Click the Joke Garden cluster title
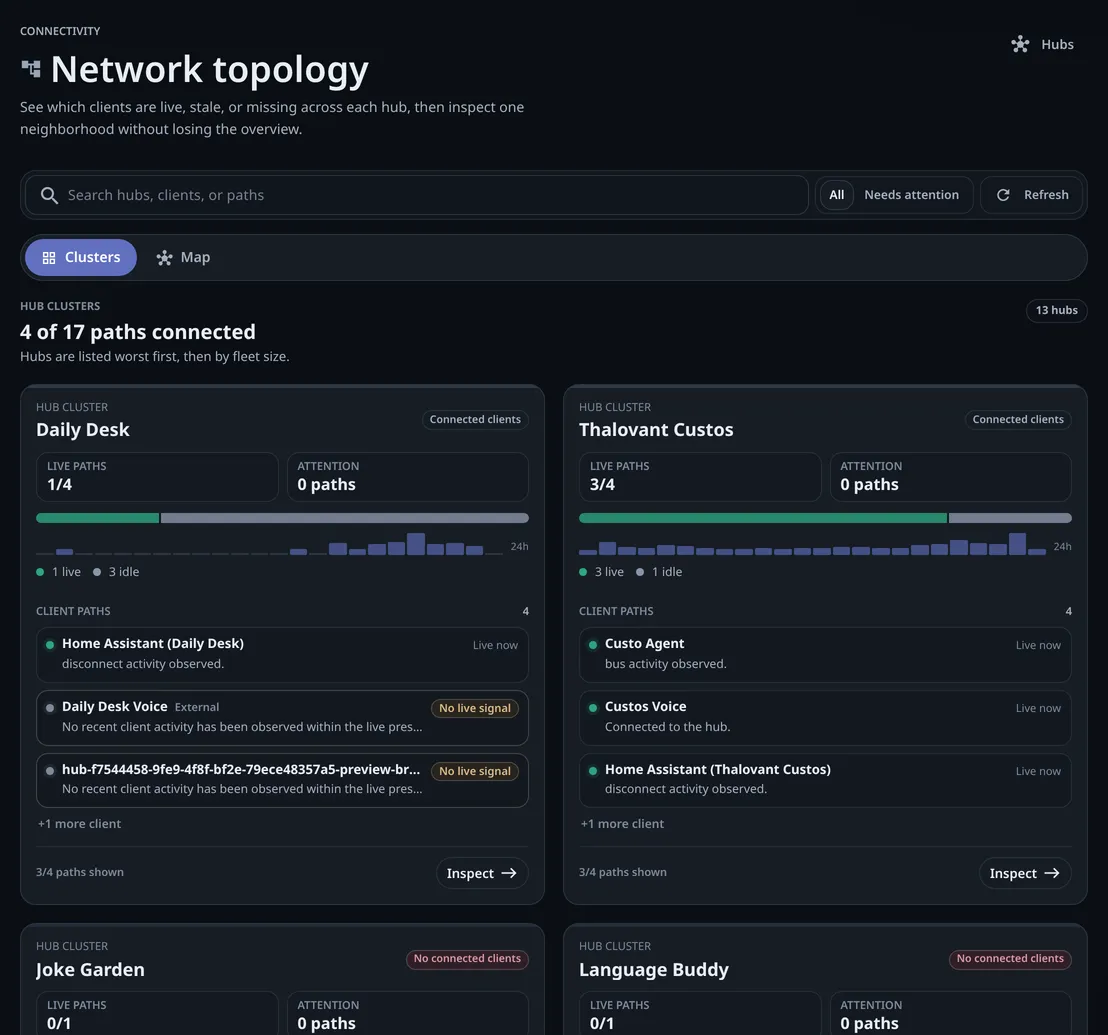The height and width of the screenshot is (1035, 1108). point(90,969)
